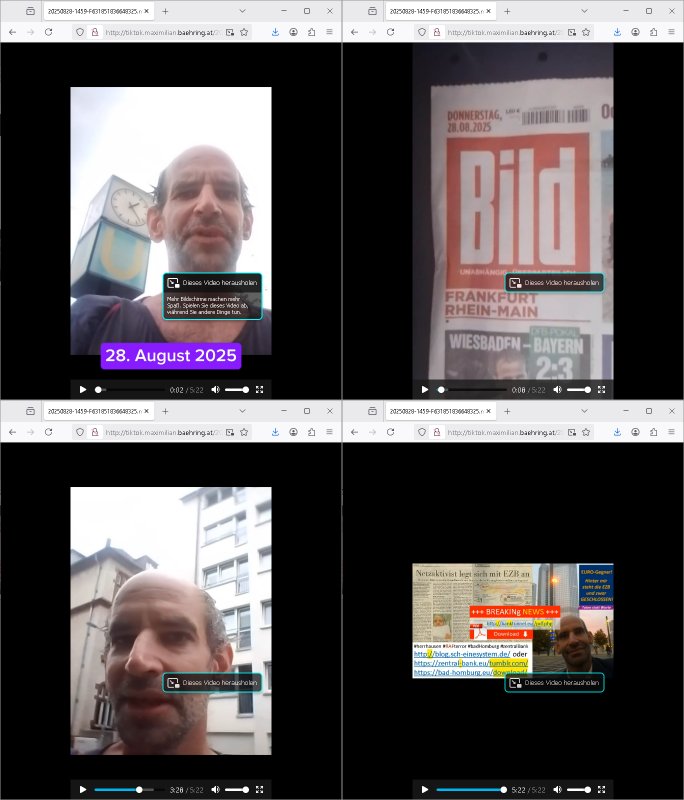Open the tab list chevron in the bottom-left window
Screen dimensions: 684x800
[x=242, y=411]
